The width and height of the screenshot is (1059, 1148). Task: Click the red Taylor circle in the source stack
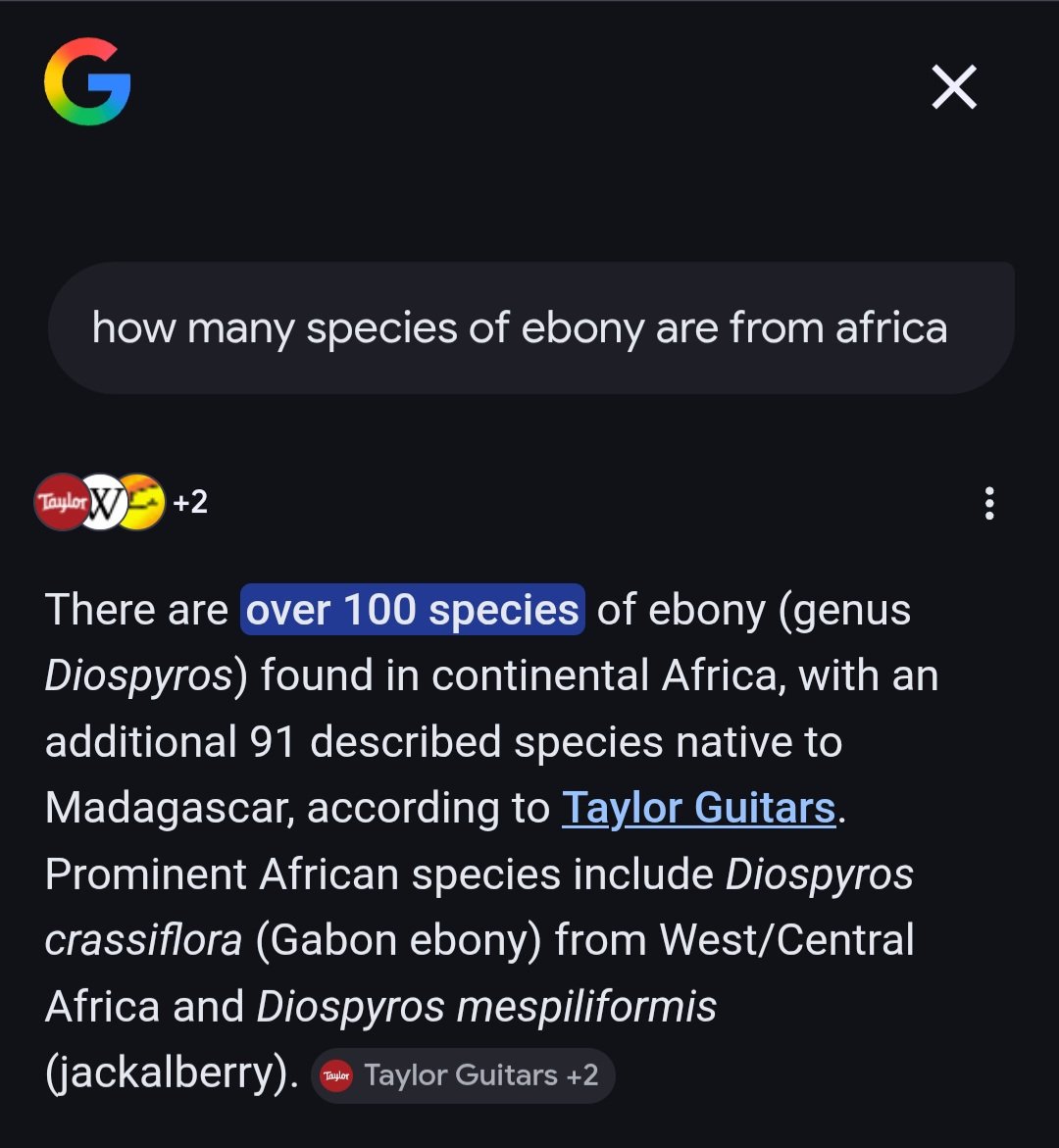click(61, 503)
